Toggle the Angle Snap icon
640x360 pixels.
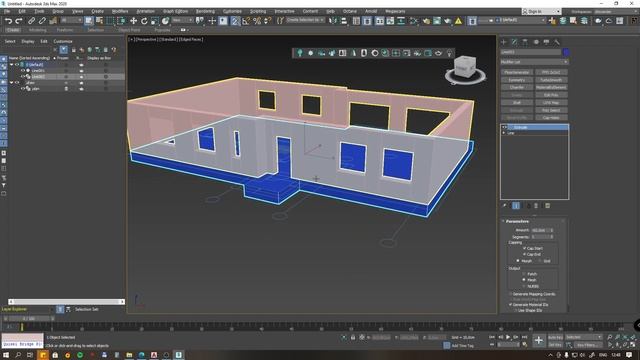tap(246, 21)
